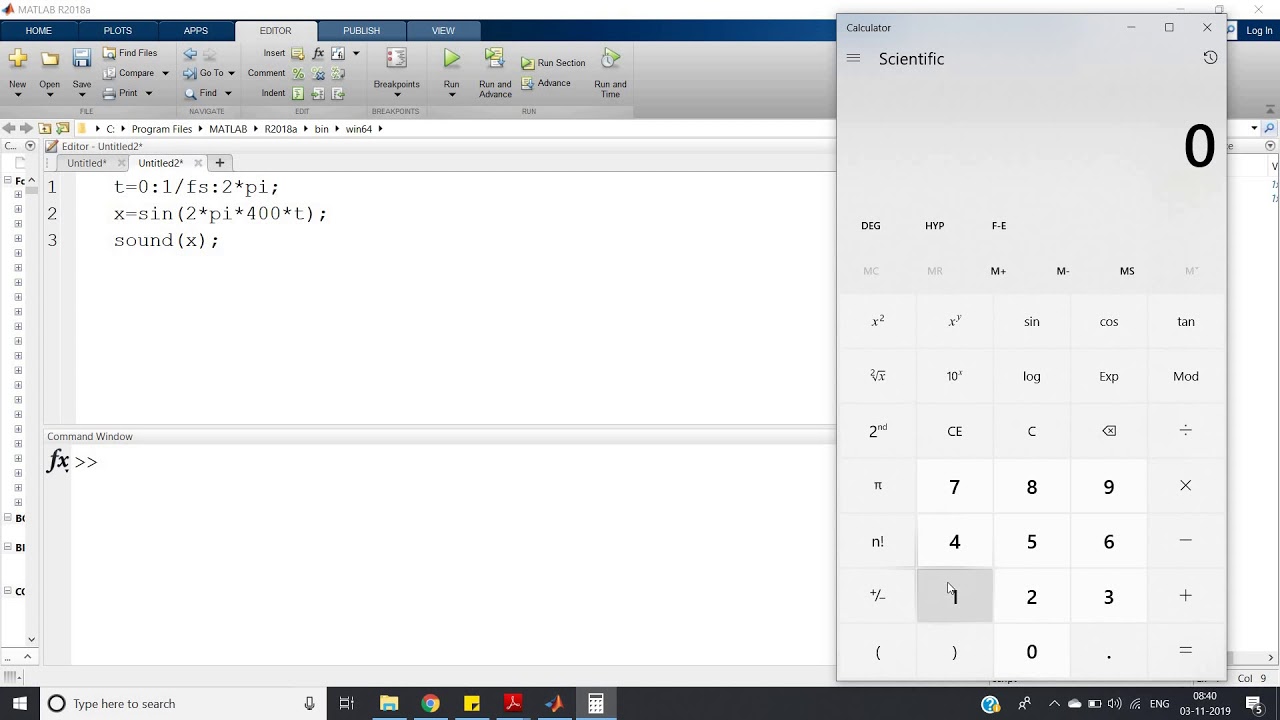Click the back arrow in the Navigate section
This screenshot has width=1280, height=720.
tap(190, 53)
